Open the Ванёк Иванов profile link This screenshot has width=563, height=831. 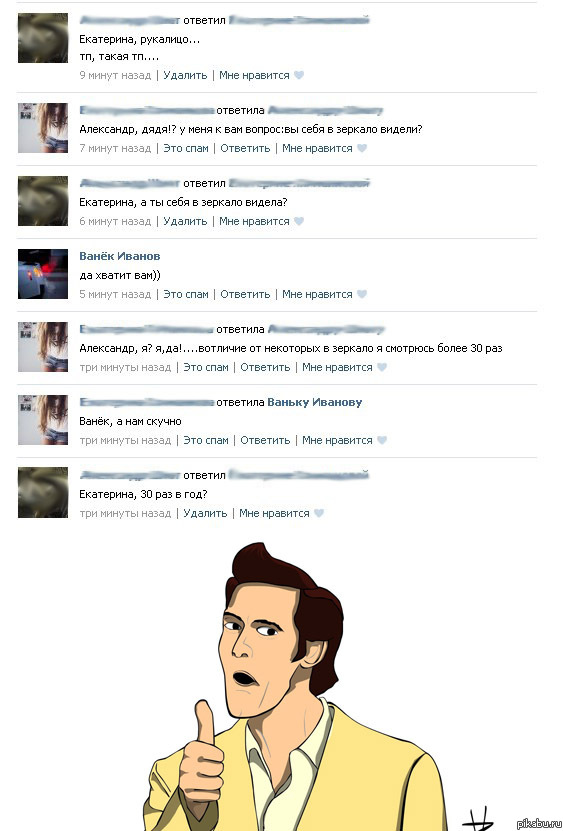(x=120, y=256)
